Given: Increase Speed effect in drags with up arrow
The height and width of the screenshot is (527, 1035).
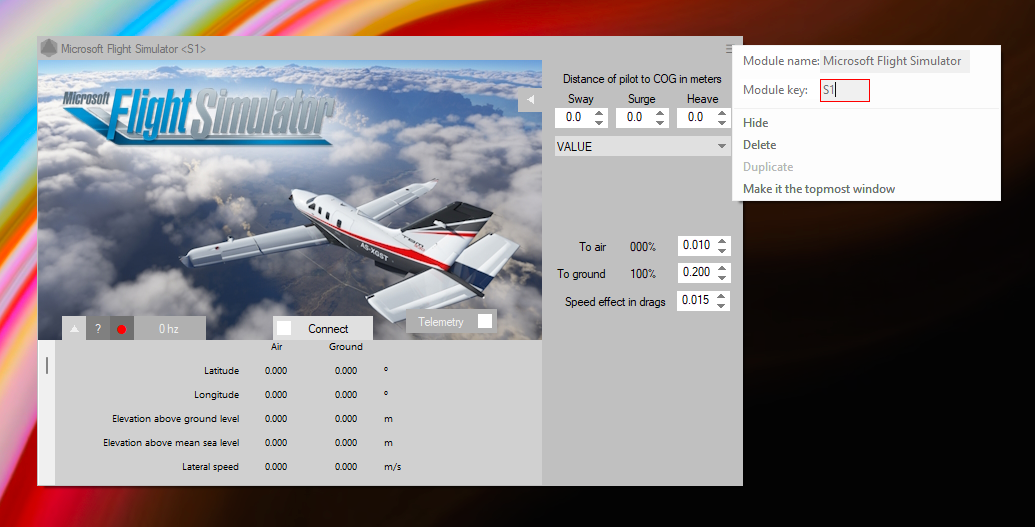Looking at the screenshot, I should tap(721, 297).
